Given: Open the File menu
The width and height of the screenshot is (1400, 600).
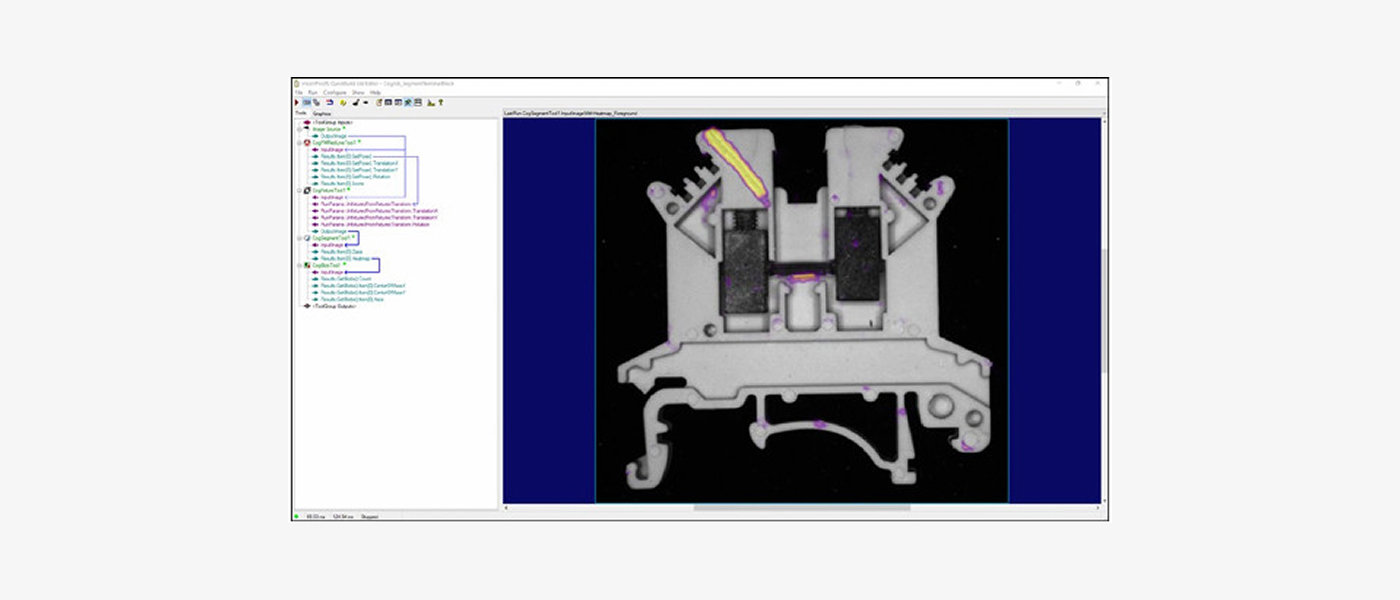Looking at the screenshot, I should 298,92.
